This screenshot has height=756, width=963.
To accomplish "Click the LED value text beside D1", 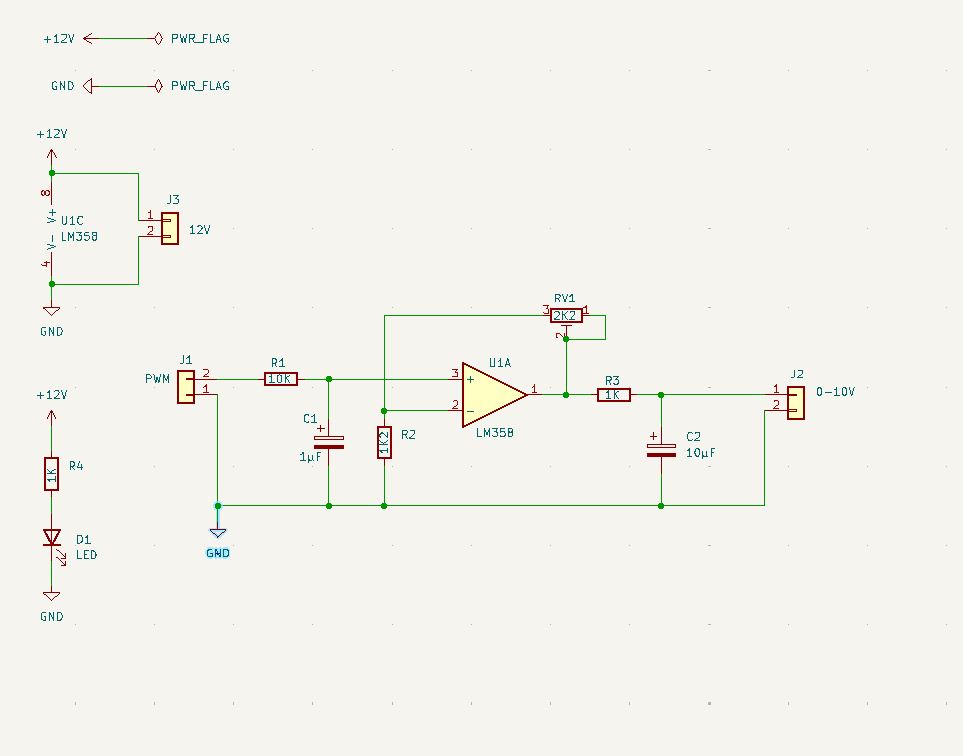I will (87, 555).
